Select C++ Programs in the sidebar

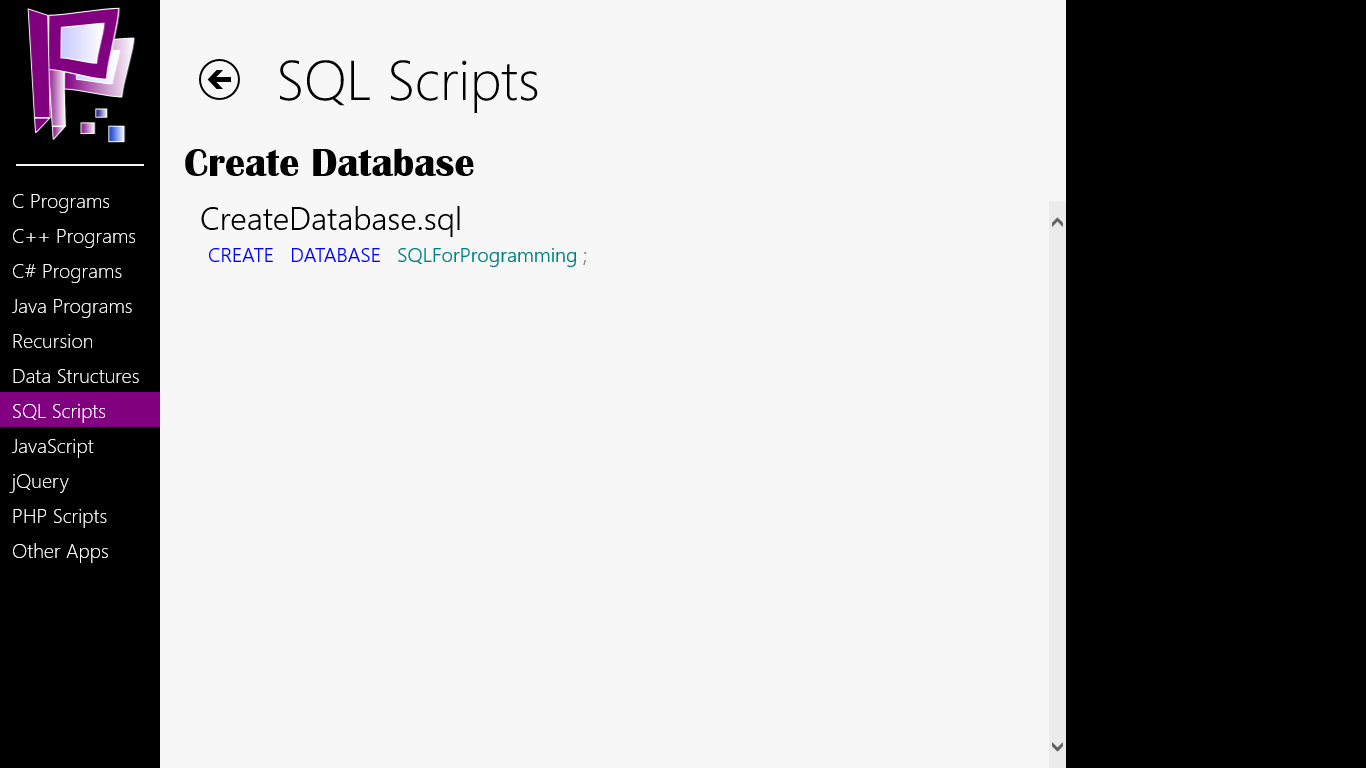point(74,237)
